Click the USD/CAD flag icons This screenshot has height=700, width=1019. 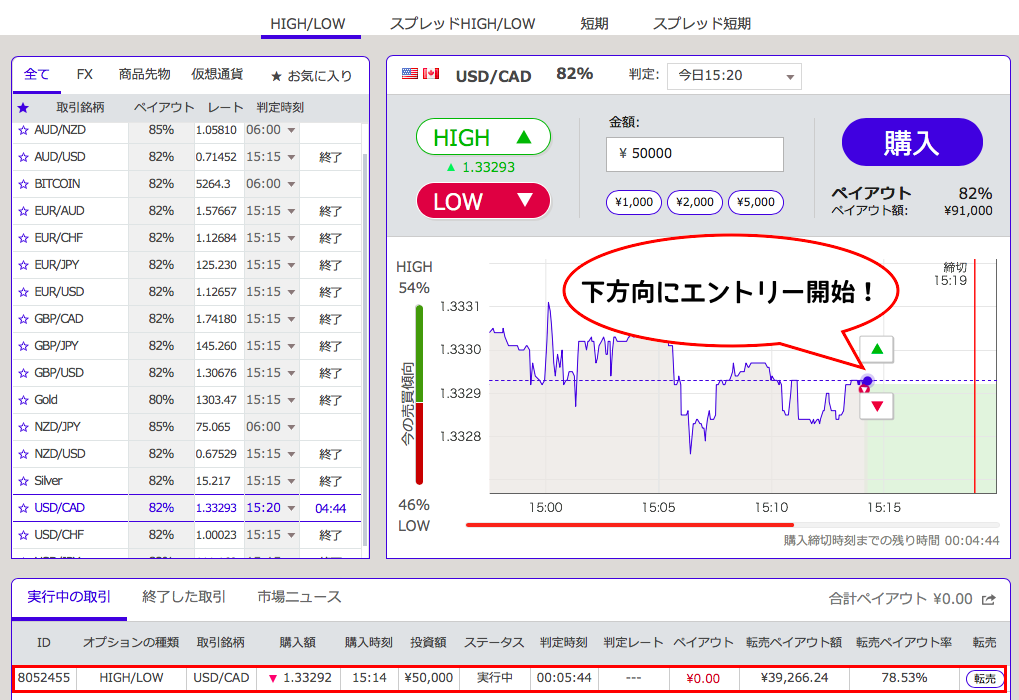[x=420, y=74]
